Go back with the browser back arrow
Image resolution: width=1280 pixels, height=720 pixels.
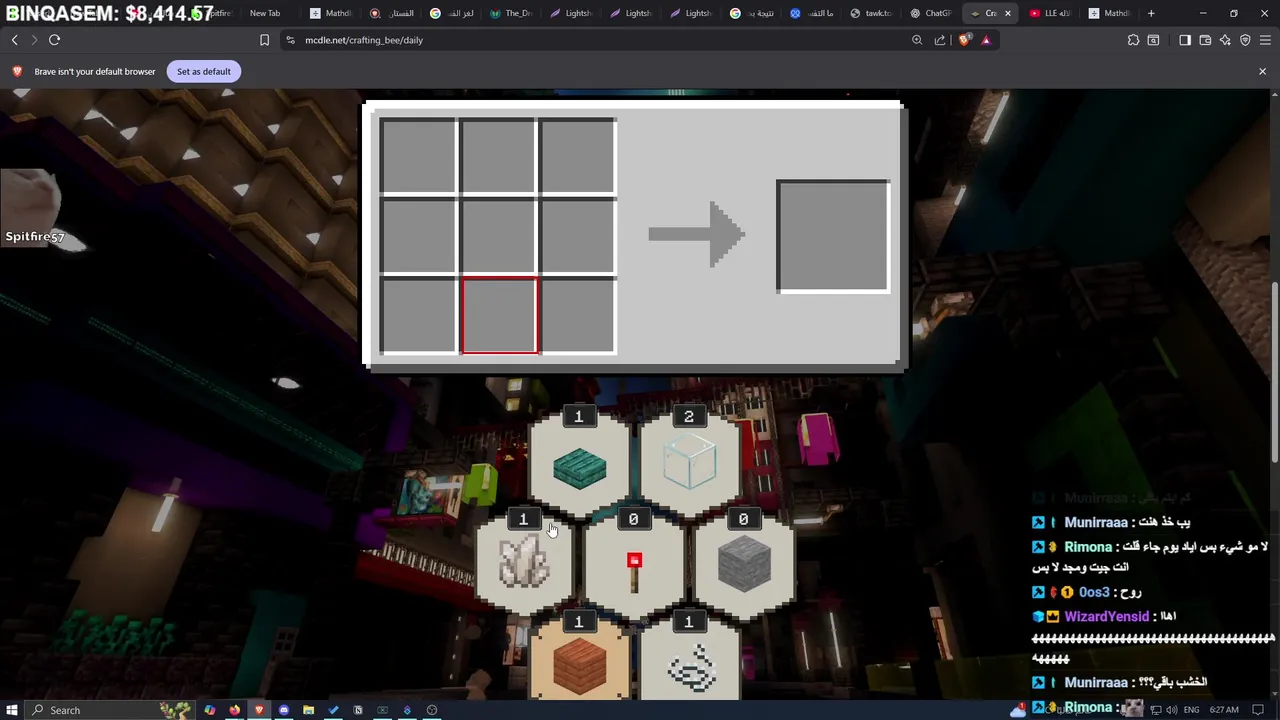pos(14,40)
